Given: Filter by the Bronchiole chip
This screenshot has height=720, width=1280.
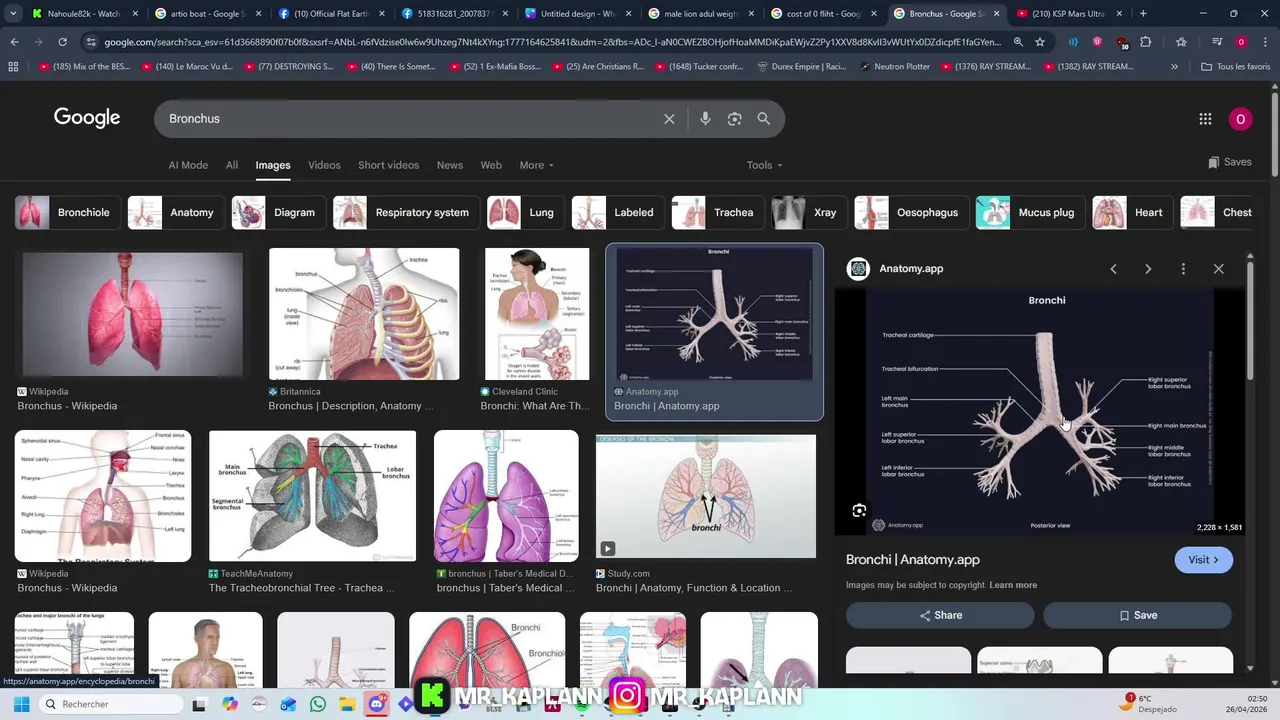Looking at the screenshot, I should [68, 212].
